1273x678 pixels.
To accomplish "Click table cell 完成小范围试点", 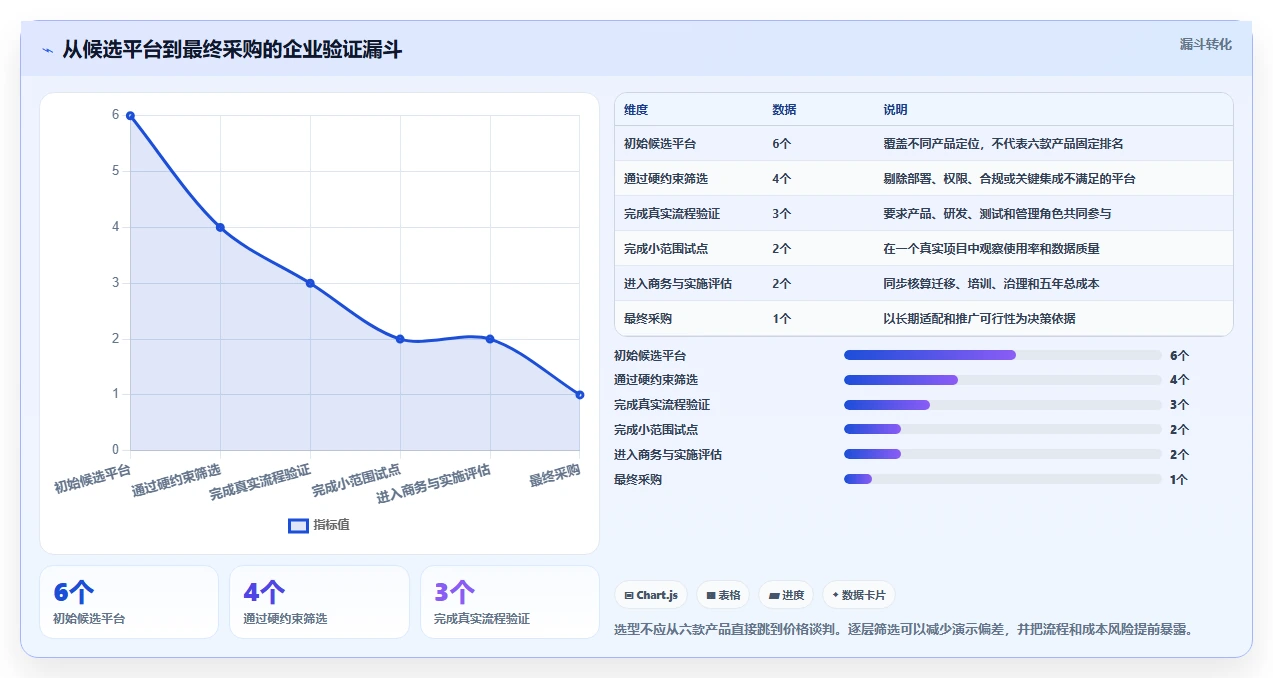I will pyautogui.click(x=666, y=249).
